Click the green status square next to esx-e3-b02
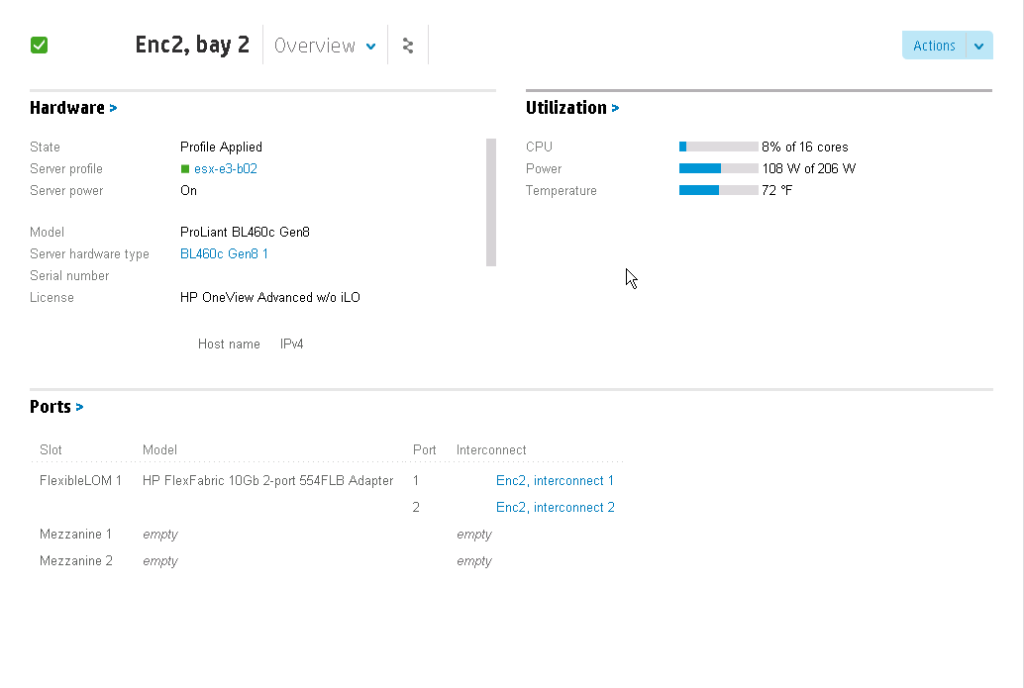This screenshot has height=688, width=1024. [x=185, y=169]
